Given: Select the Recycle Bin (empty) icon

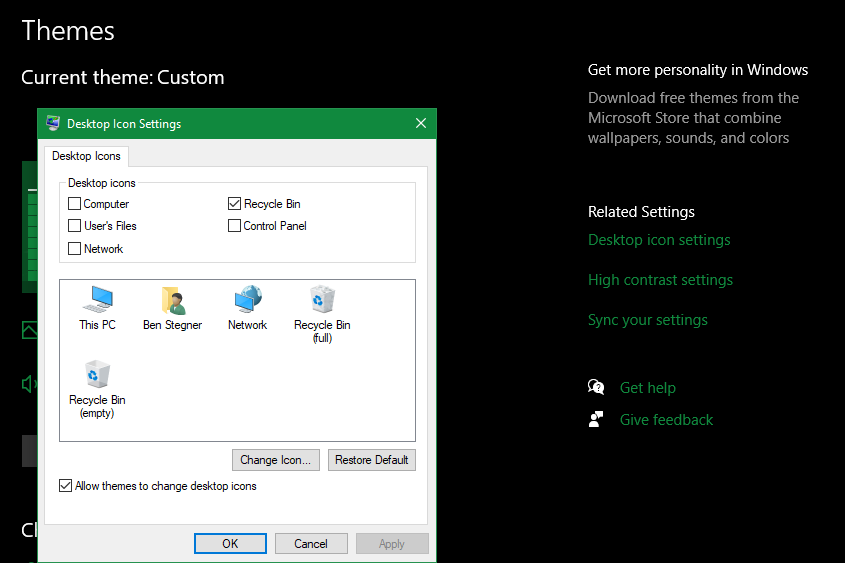Looking at the screenshot, I should pos(97,375).
